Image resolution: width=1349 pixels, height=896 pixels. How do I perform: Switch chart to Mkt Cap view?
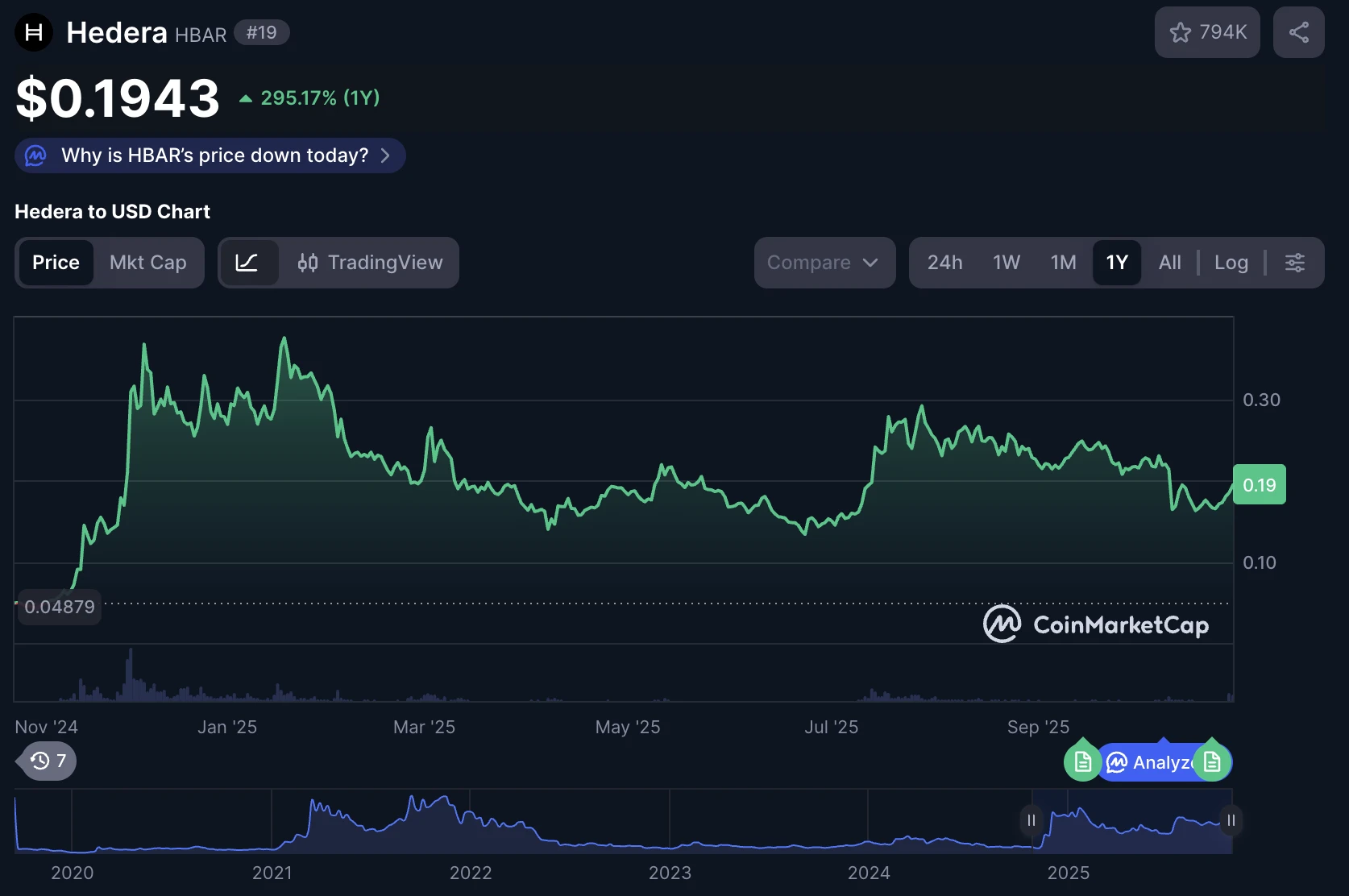[x=148, y=263]
